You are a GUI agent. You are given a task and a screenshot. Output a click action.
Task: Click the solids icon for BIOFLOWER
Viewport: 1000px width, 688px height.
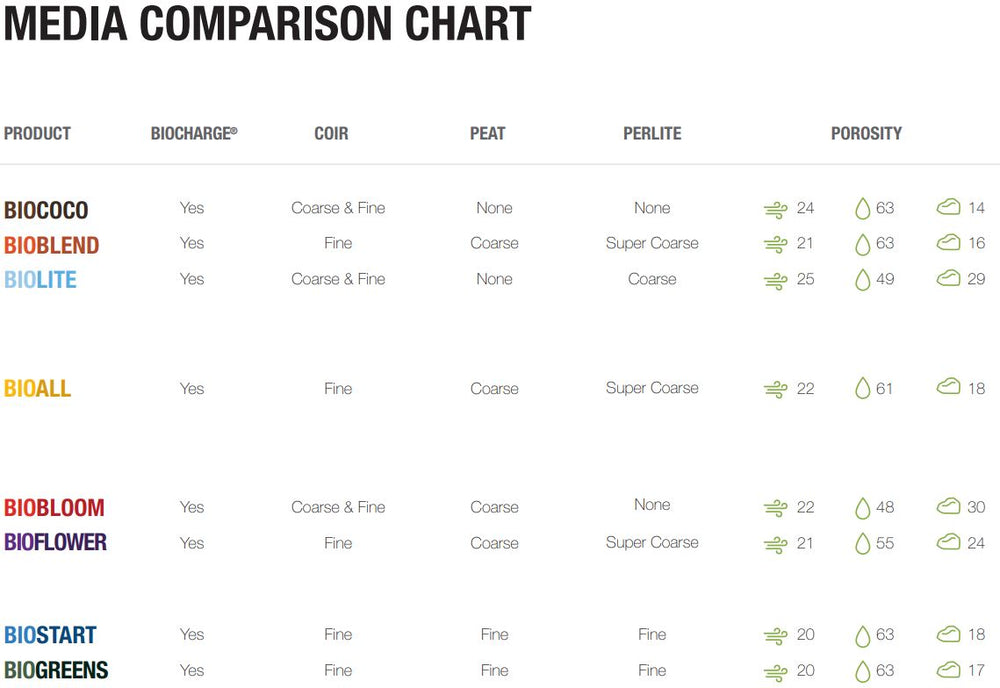coord(948,542)
